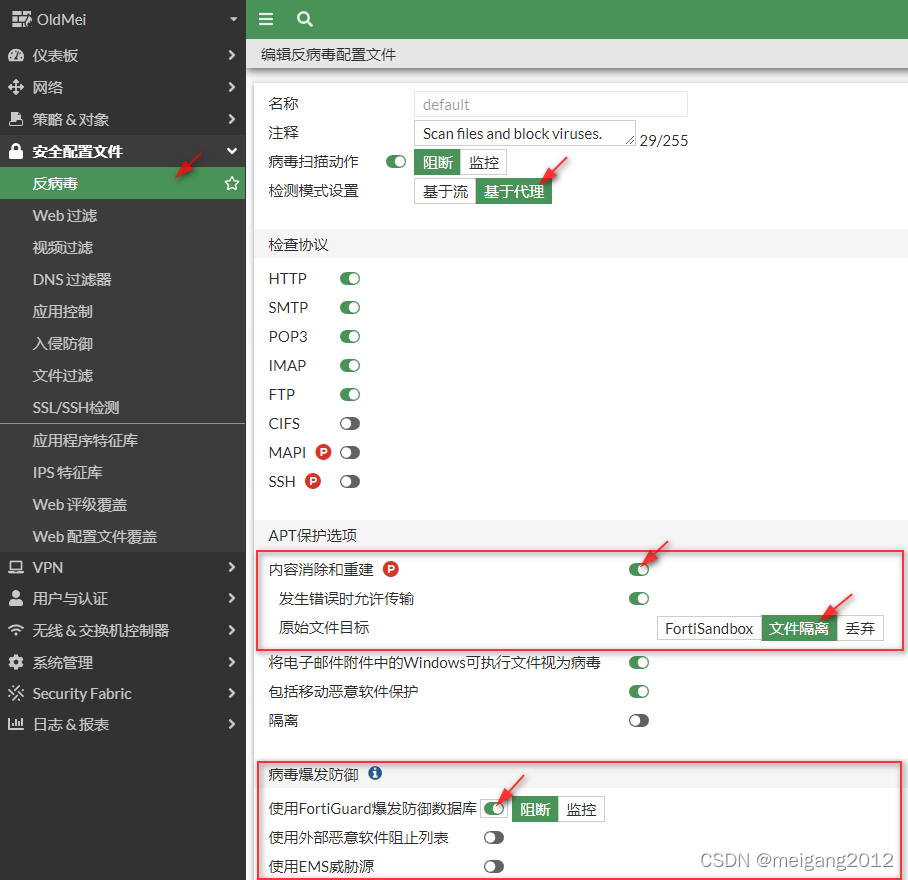The width and height of the screenshot is (908, 880).
Task: Click the OldMei device logo icon
Action: point(21,19)
